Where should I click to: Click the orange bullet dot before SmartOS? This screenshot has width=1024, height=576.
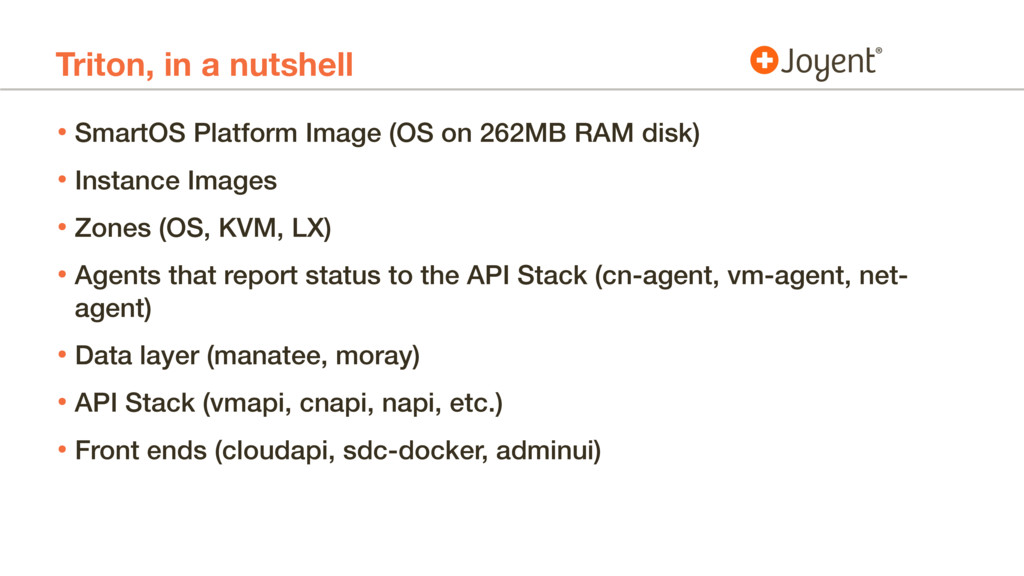[62, 134]
